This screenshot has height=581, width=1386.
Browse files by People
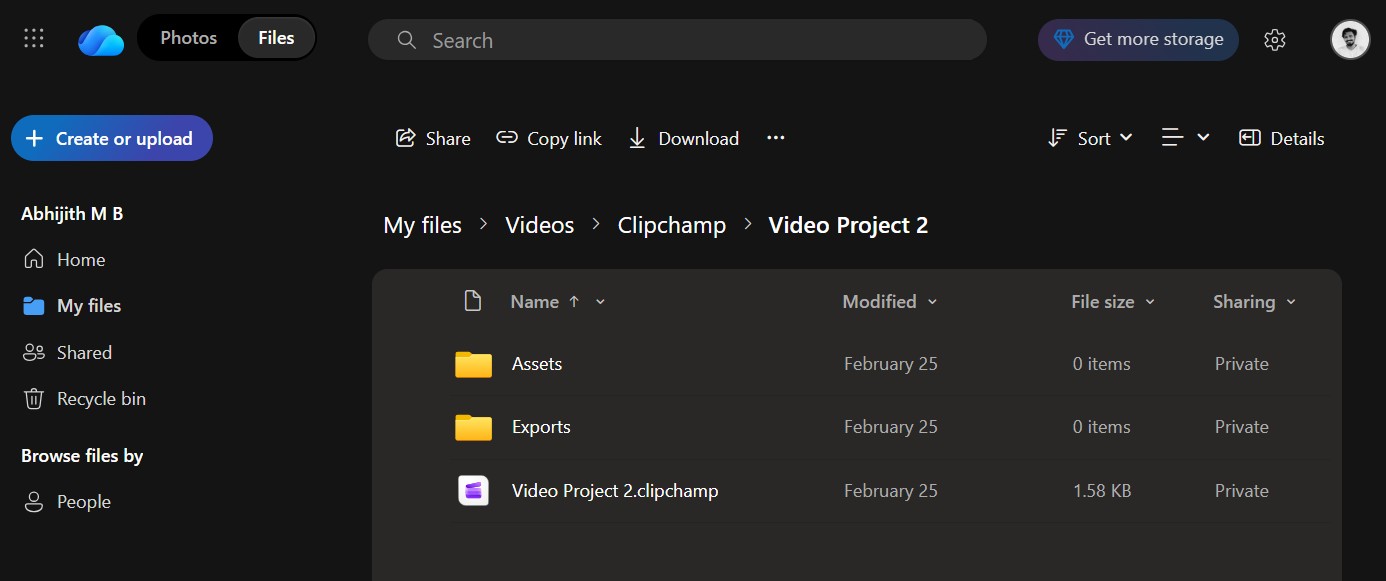(x=82, y=501)
